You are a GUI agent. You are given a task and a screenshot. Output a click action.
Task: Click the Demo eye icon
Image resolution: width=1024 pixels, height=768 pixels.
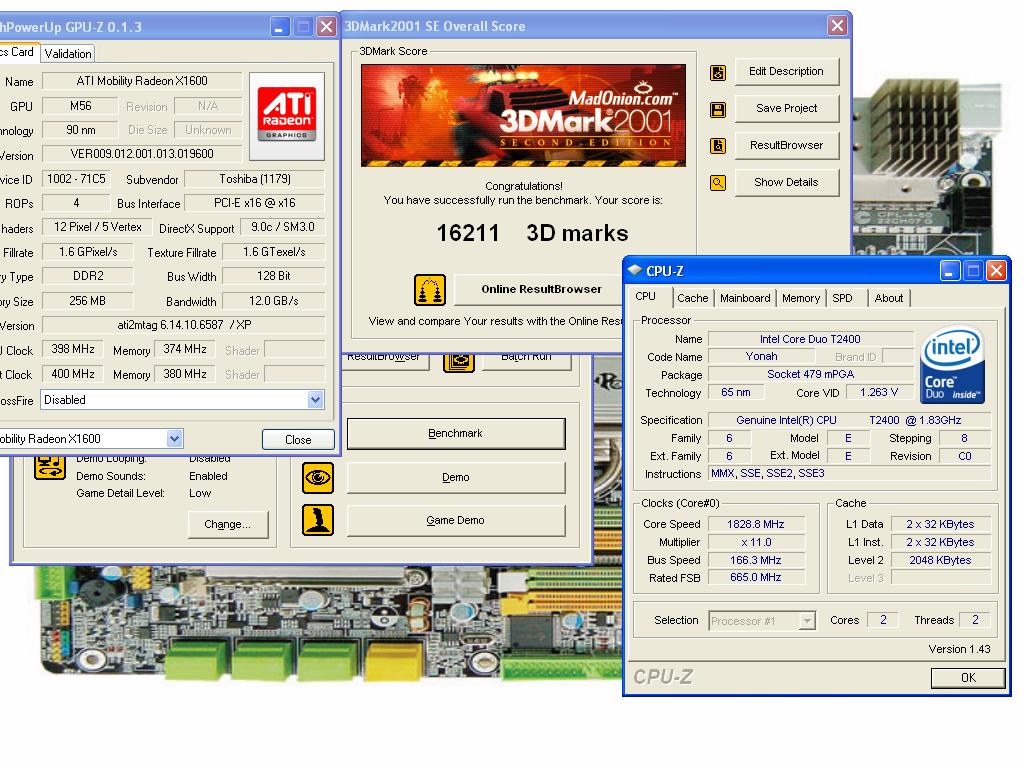[x=318, y=478]
